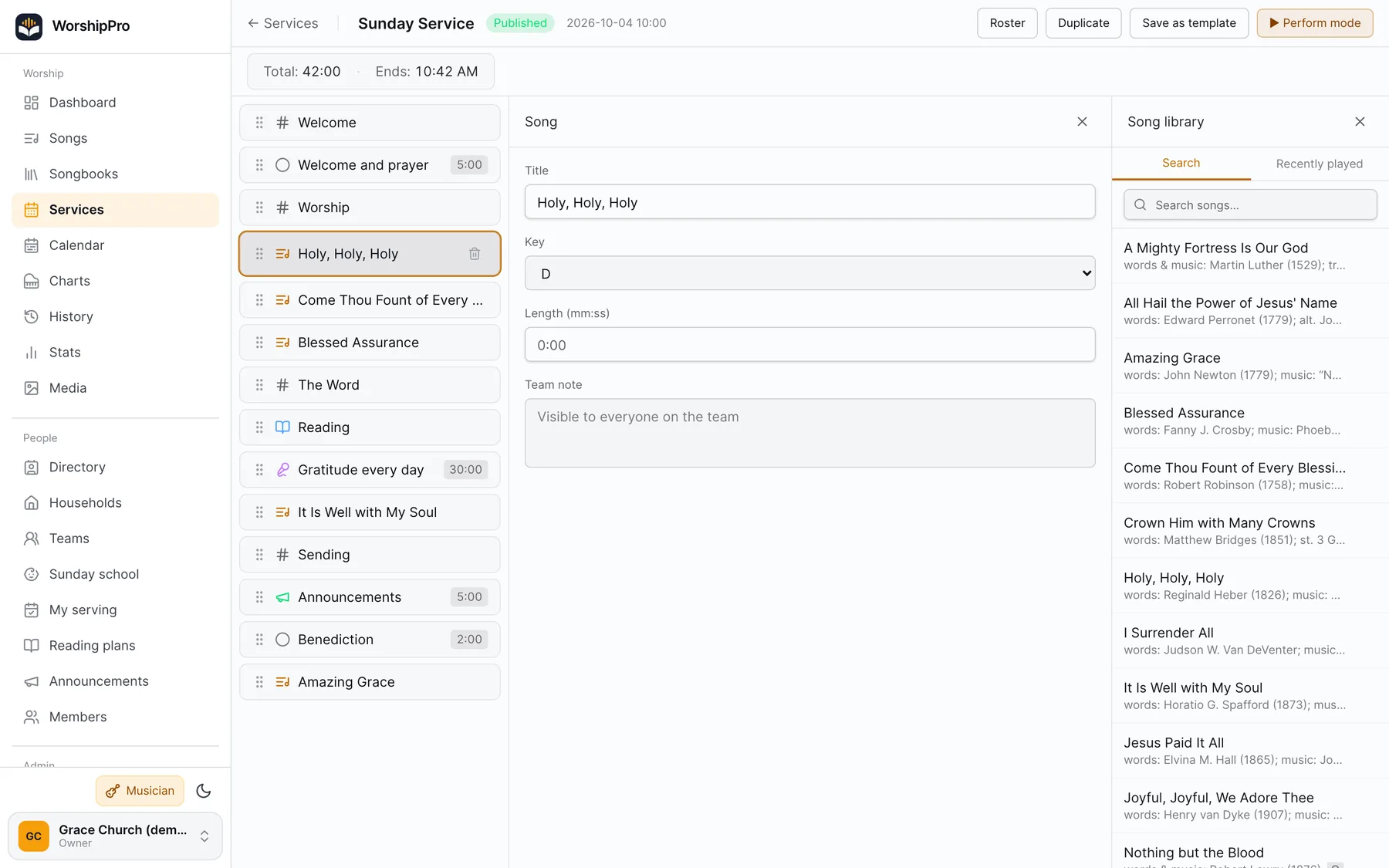The height and width of the screenshot is (868, 1389).
Task: Switch to the Search tab
Action: (x=1181, y=164)
